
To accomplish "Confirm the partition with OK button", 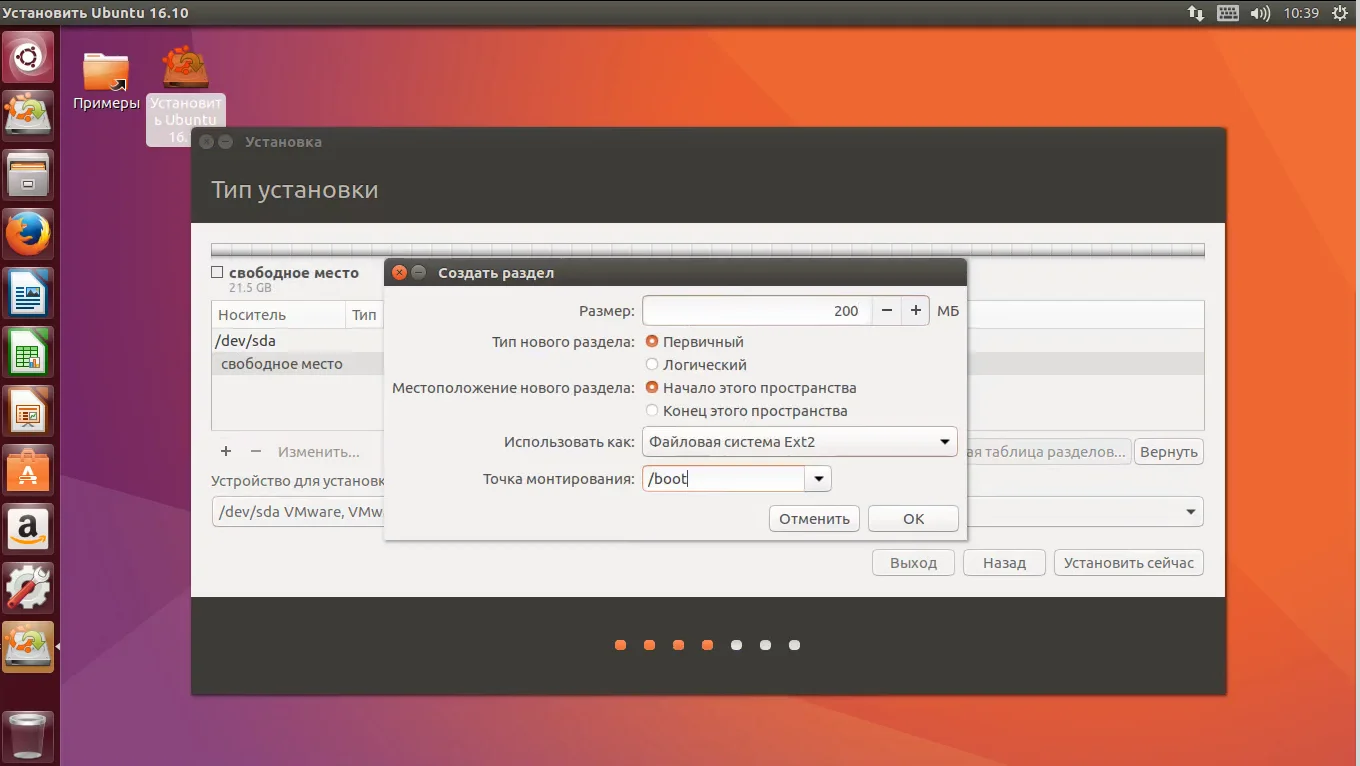I will (x=913, y=518).
